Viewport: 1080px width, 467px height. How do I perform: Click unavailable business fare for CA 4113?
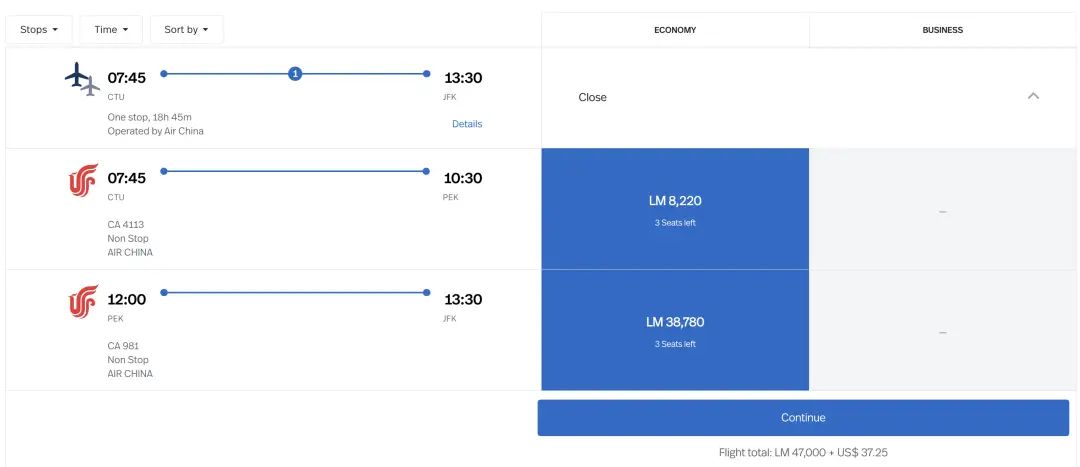coord(942,210)
